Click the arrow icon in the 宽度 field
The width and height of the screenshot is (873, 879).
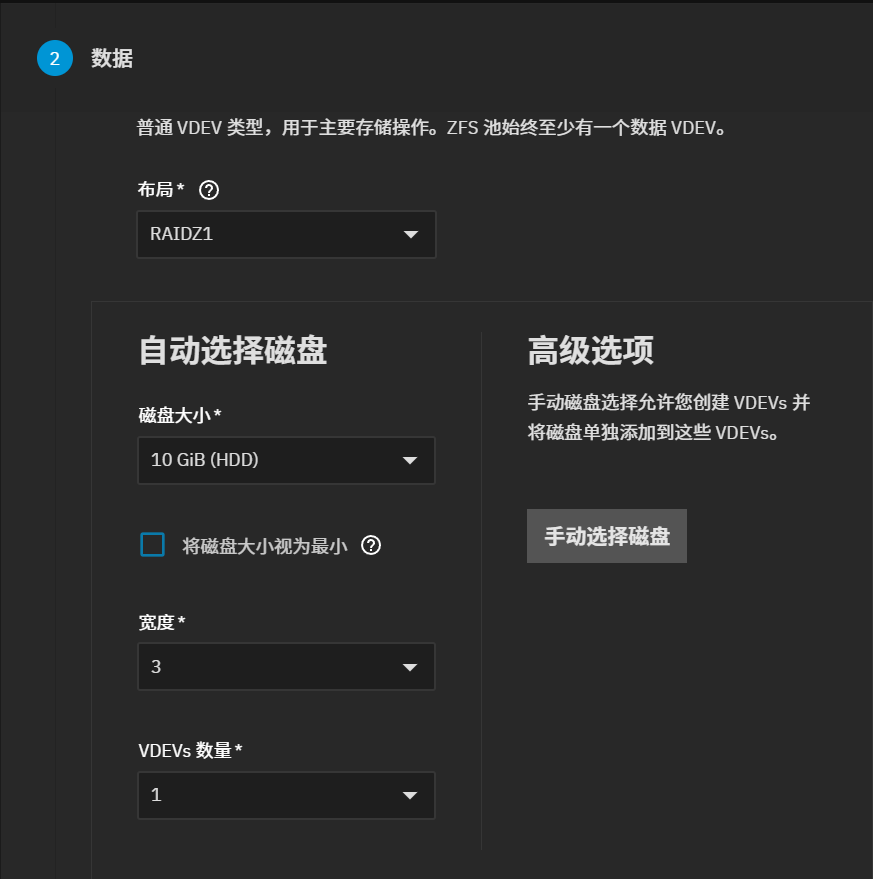(410, 667)
